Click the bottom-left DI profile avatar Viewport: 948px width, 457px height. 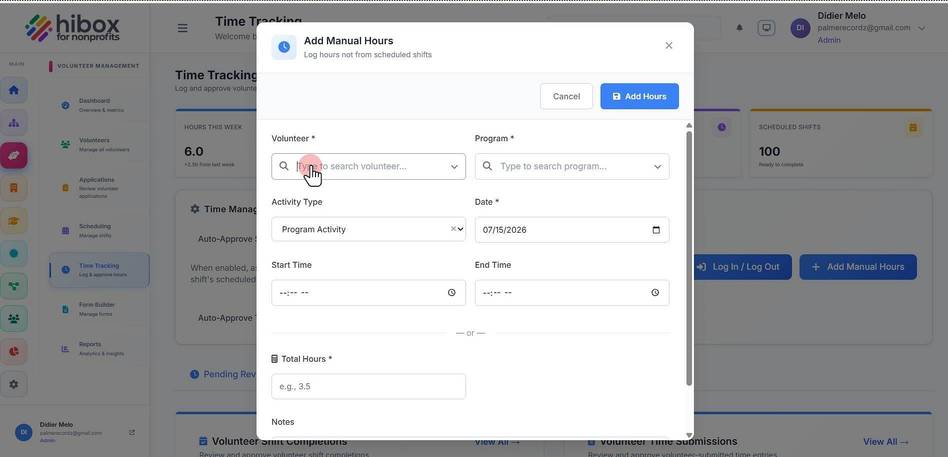(24, 432)
